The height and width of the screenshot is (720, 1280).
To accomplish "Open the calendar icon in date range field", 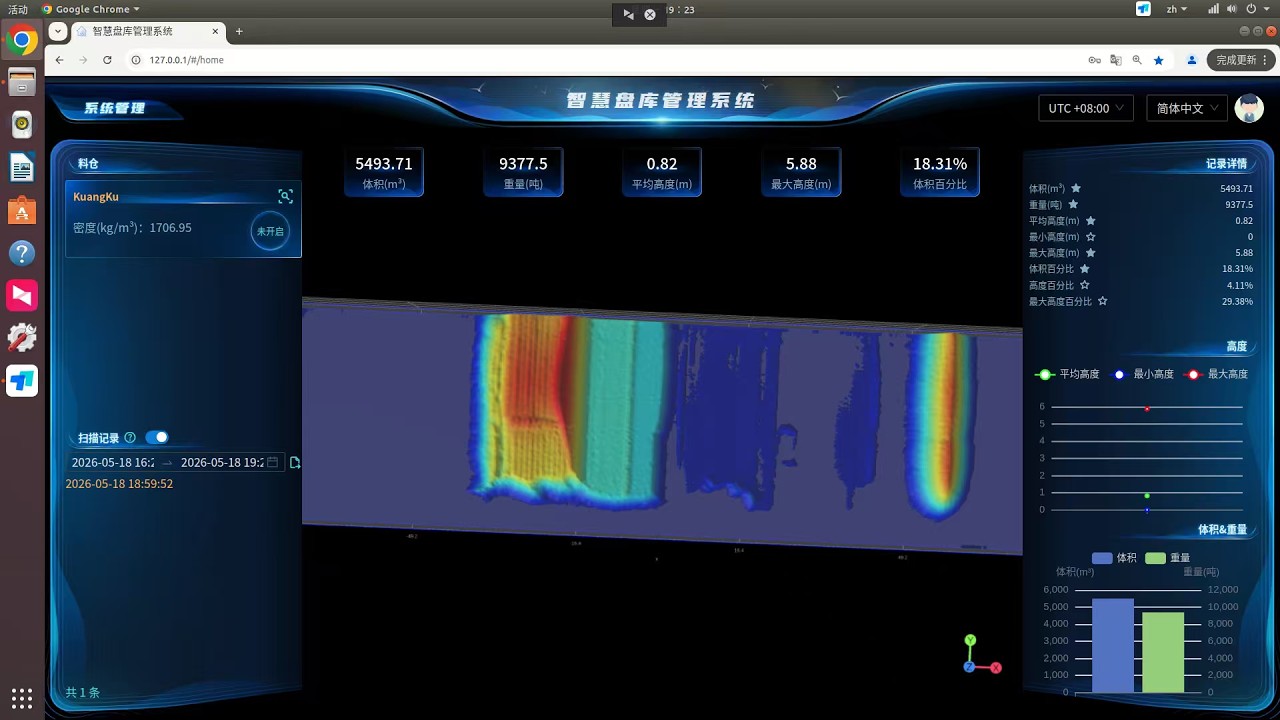I will [273, 462].
